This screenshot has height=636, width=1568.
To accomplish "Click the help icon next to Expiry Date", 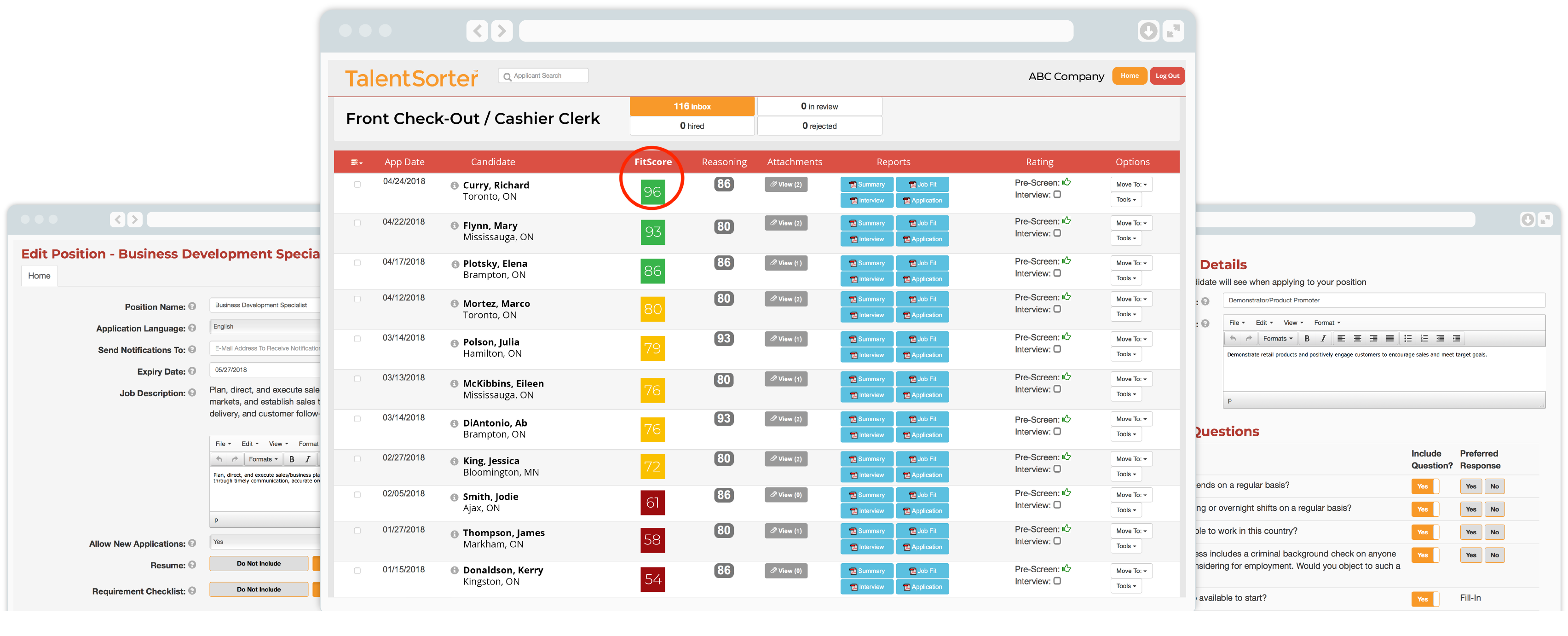I will [192, 371].
